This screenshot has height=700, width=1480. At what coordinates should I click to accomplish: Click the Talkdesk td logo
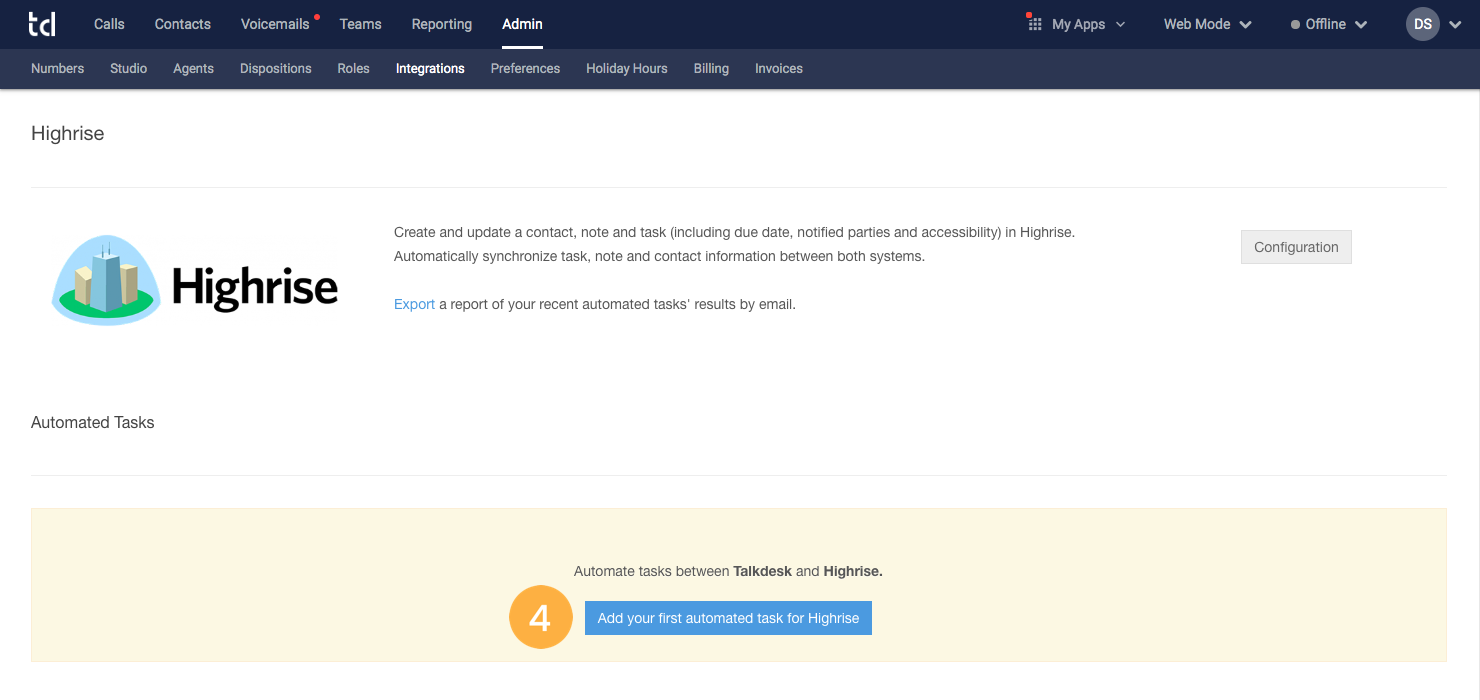(42, 24)
